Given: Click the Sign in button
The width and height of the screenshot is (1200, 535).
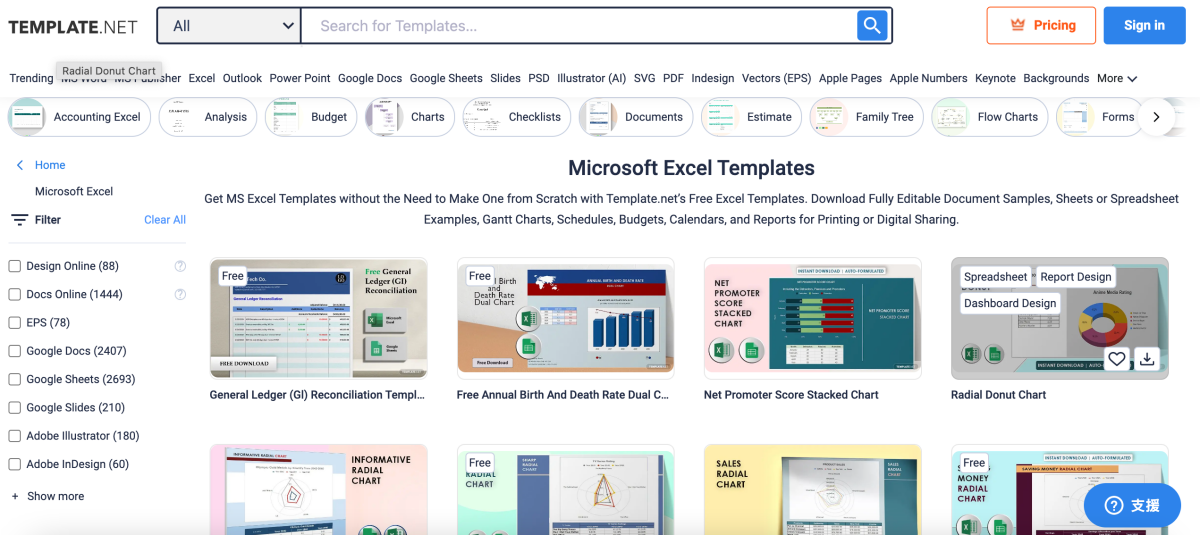Looking at the screenshot, I should [1144, 25].
